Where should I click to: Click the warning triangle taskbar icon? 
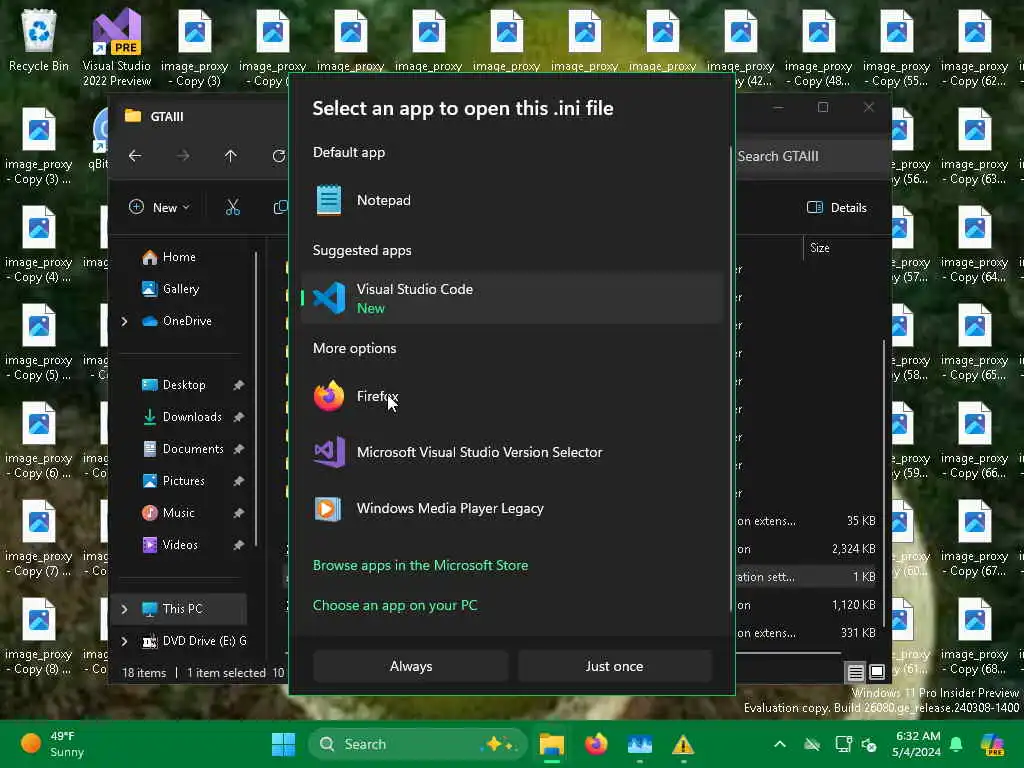tap(683, 744)
